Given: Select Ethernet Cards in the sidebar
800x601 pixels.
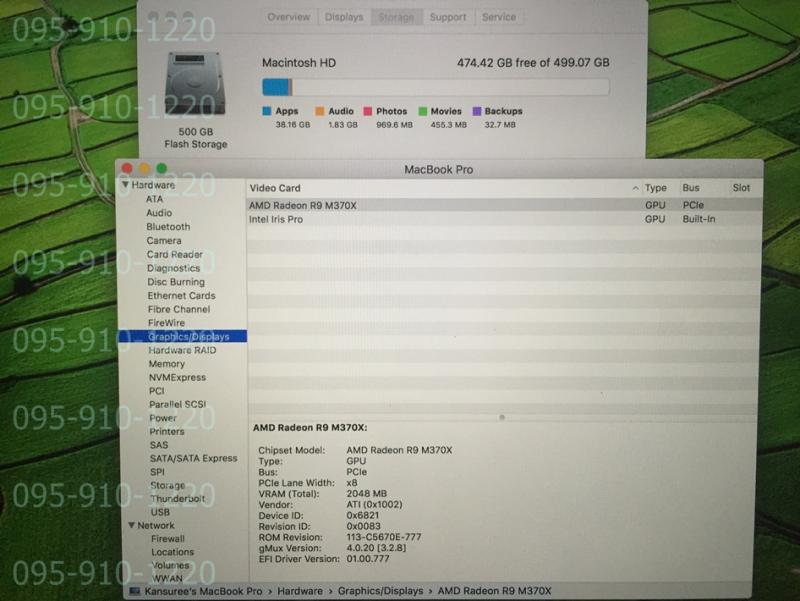Looking at the screenshot, I should coord(181,295).
